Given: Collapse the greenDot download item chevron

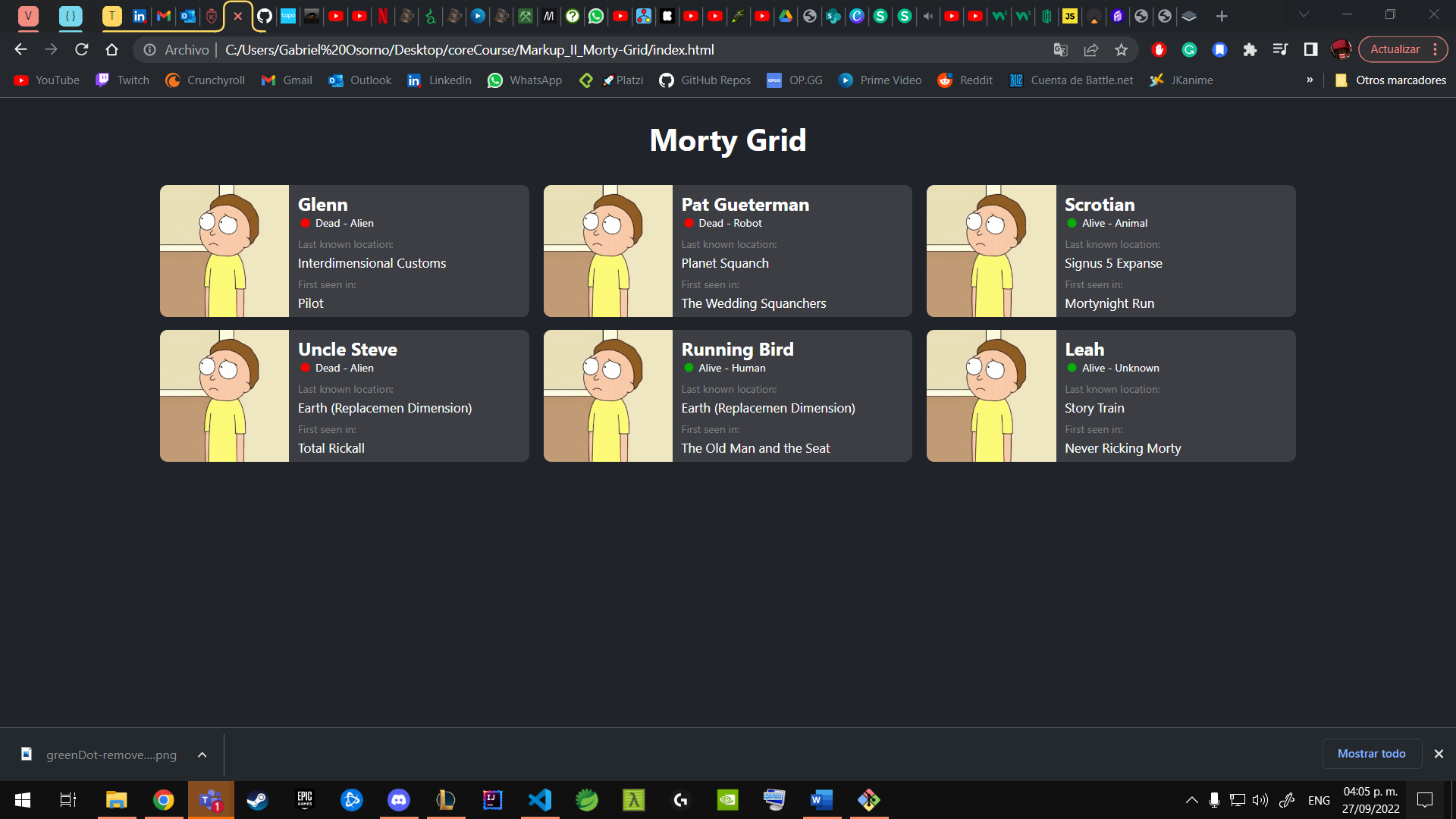Looking at the screenshot, I should (x=202, y=755).
